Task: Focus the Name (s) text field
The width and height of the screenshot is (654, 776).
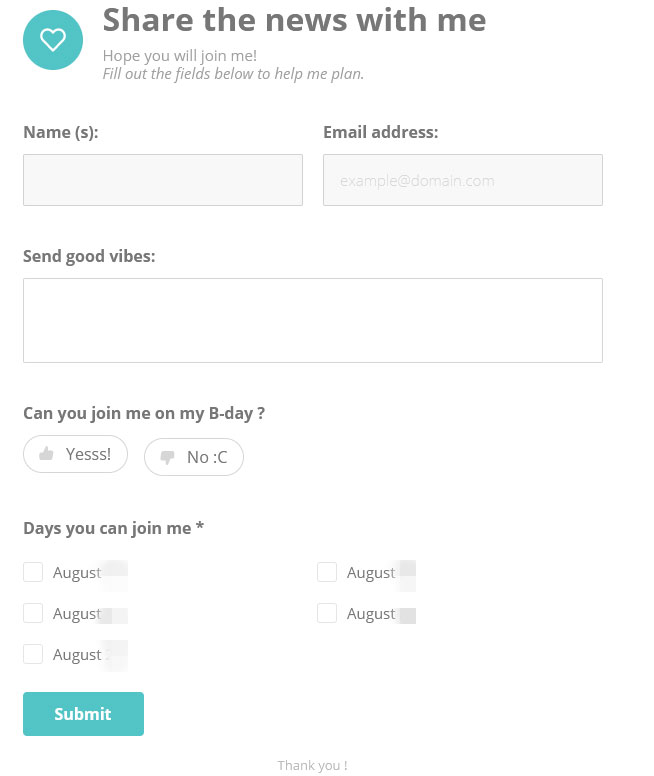Action: pyautogui.click(x=163, y=180)
